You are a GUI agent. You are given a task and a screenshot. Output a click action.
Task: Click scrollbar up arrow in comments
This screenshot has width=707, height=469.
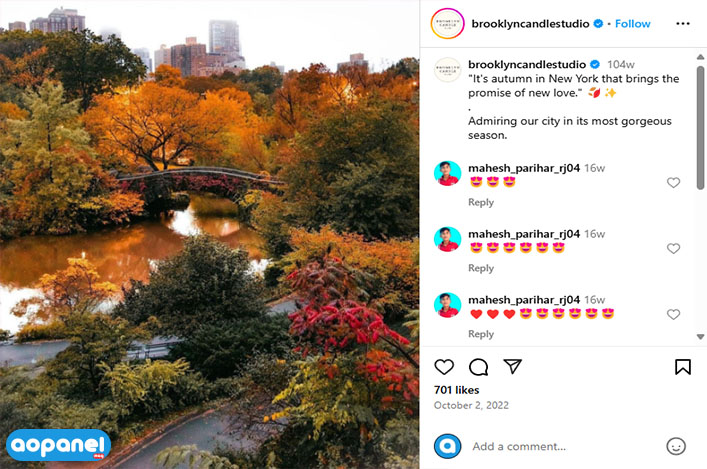[x=700, y=57]
